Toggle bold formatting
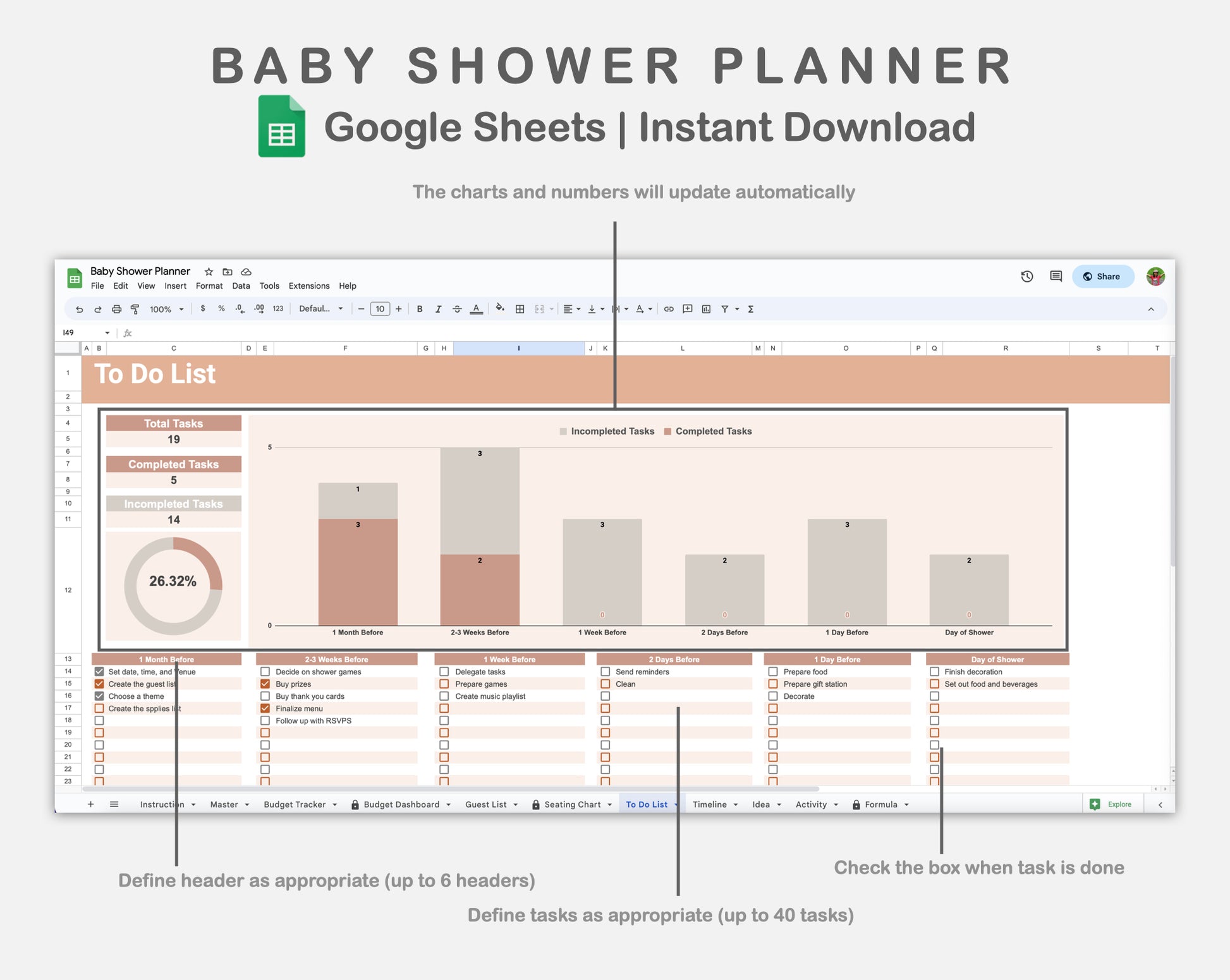 click(420, 309)
